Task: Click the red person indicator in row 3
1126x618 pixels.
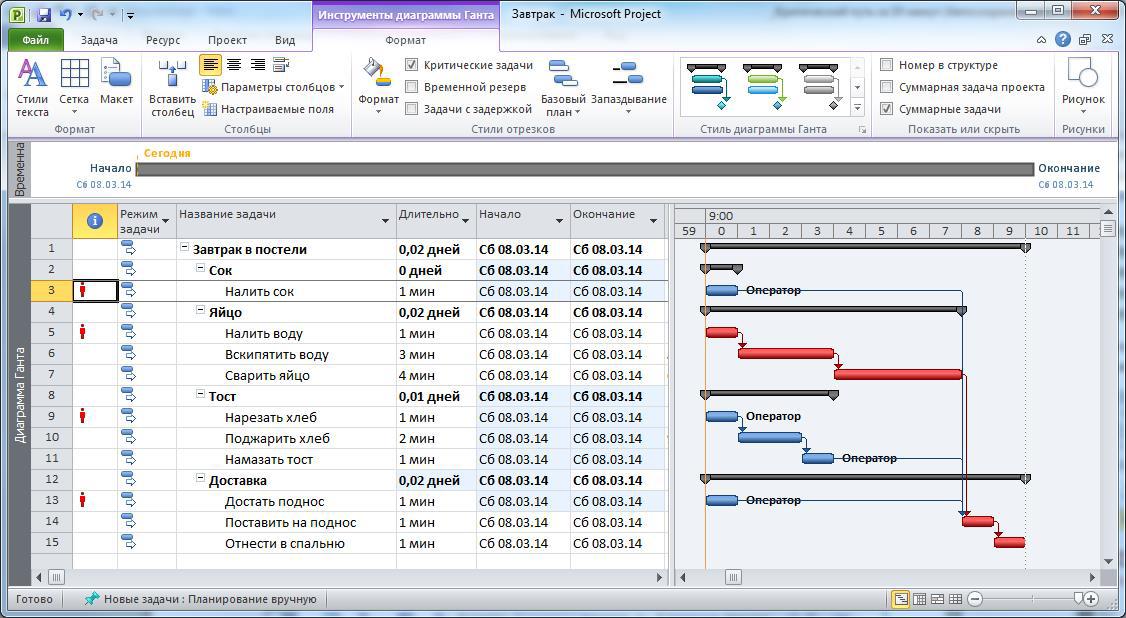Action: [83, 291]
